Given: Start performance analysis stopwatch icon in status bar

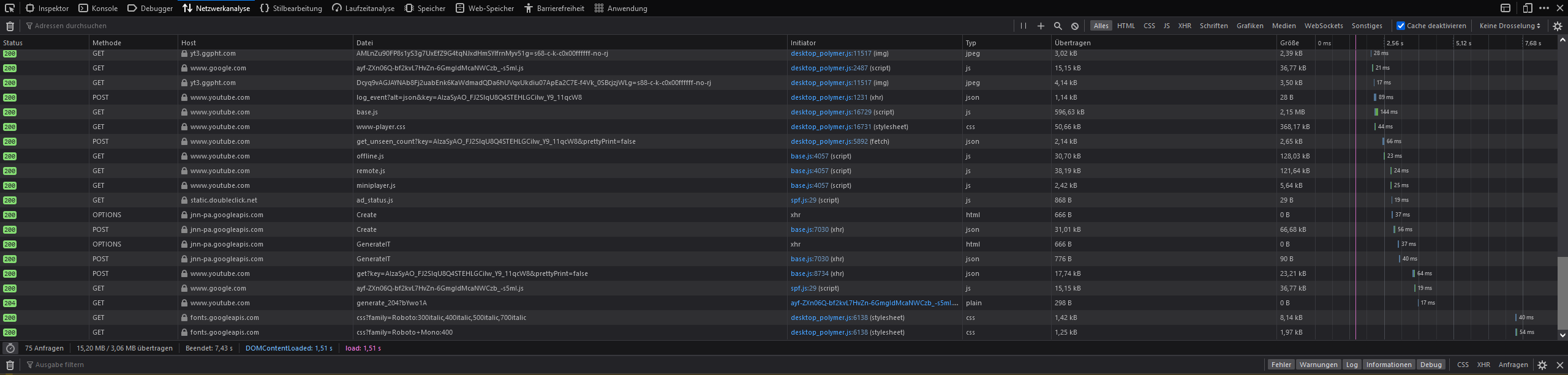Looking at the screenshot, I should pyautogui.click(x=10, y=348).
